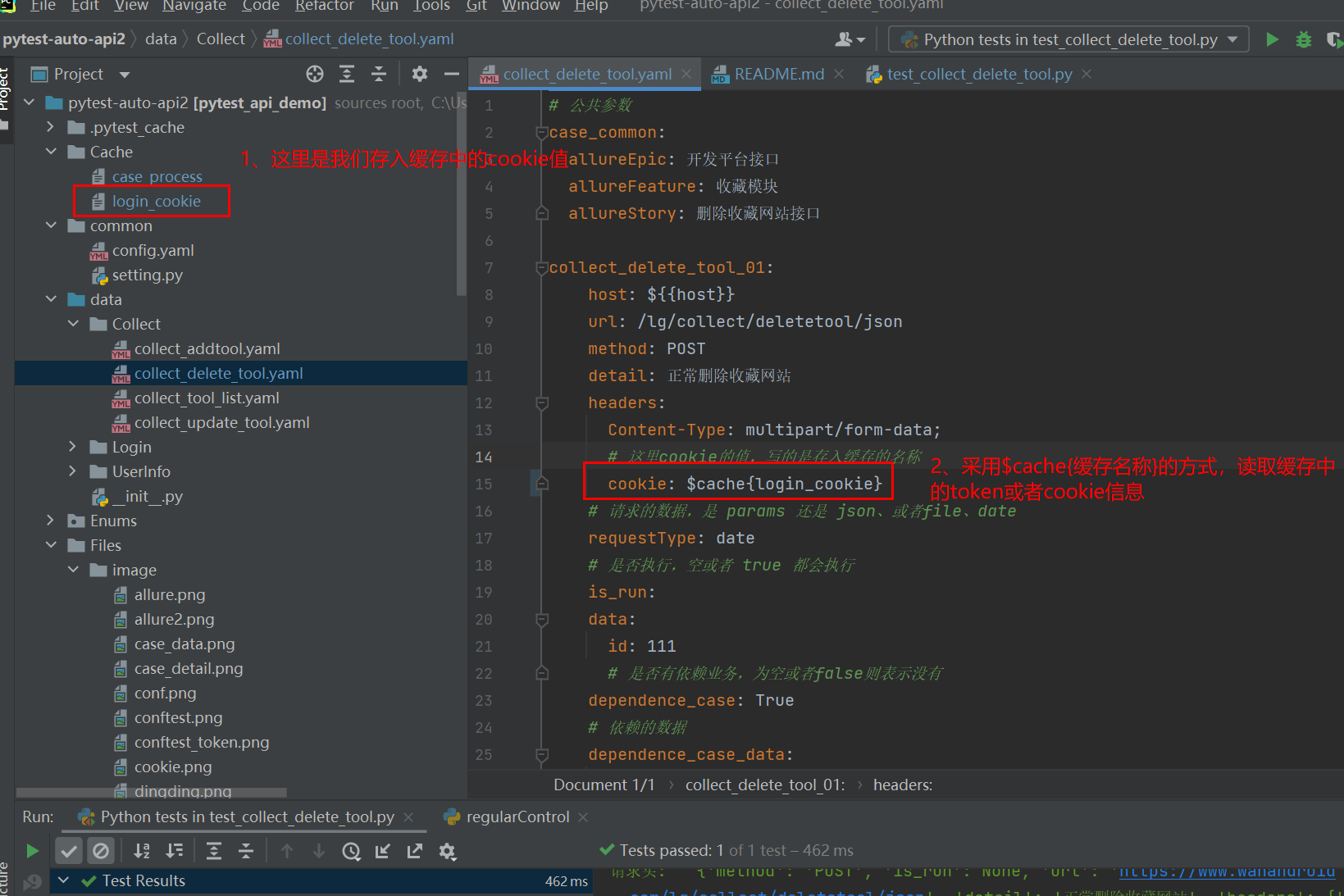Start debugging with the bug icon
Screen dimensions: 1344x896
point(1303,39)
